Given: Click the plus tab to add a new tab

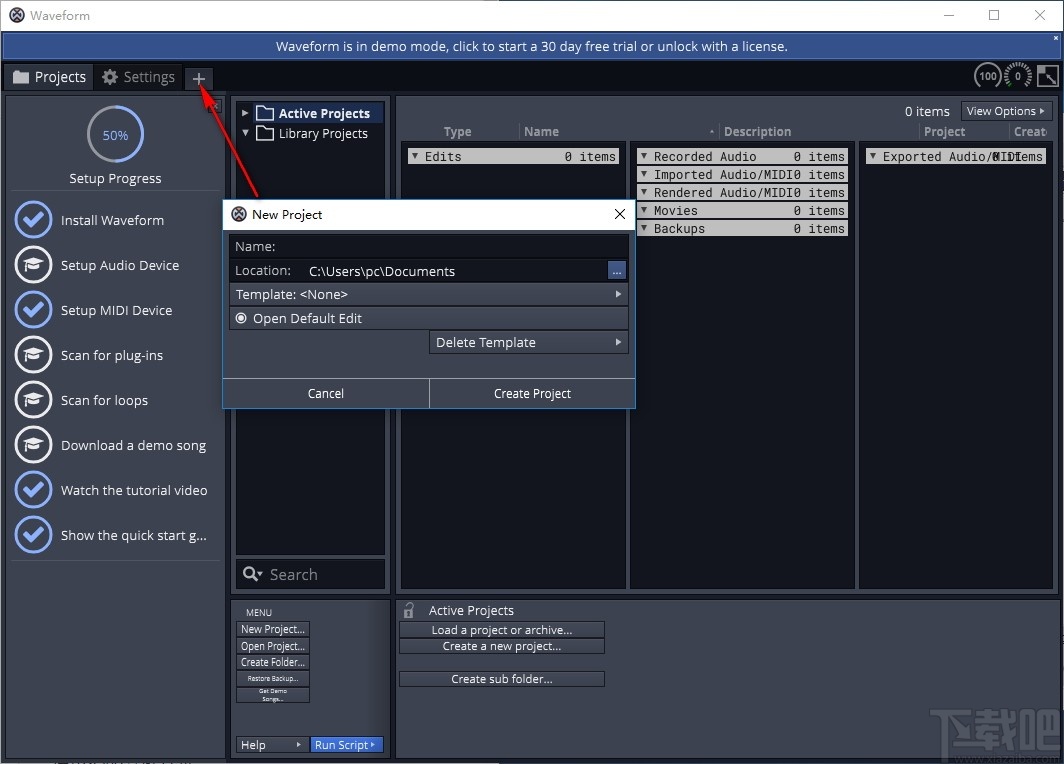Looking at the screenshot, I should coord(198,78).
